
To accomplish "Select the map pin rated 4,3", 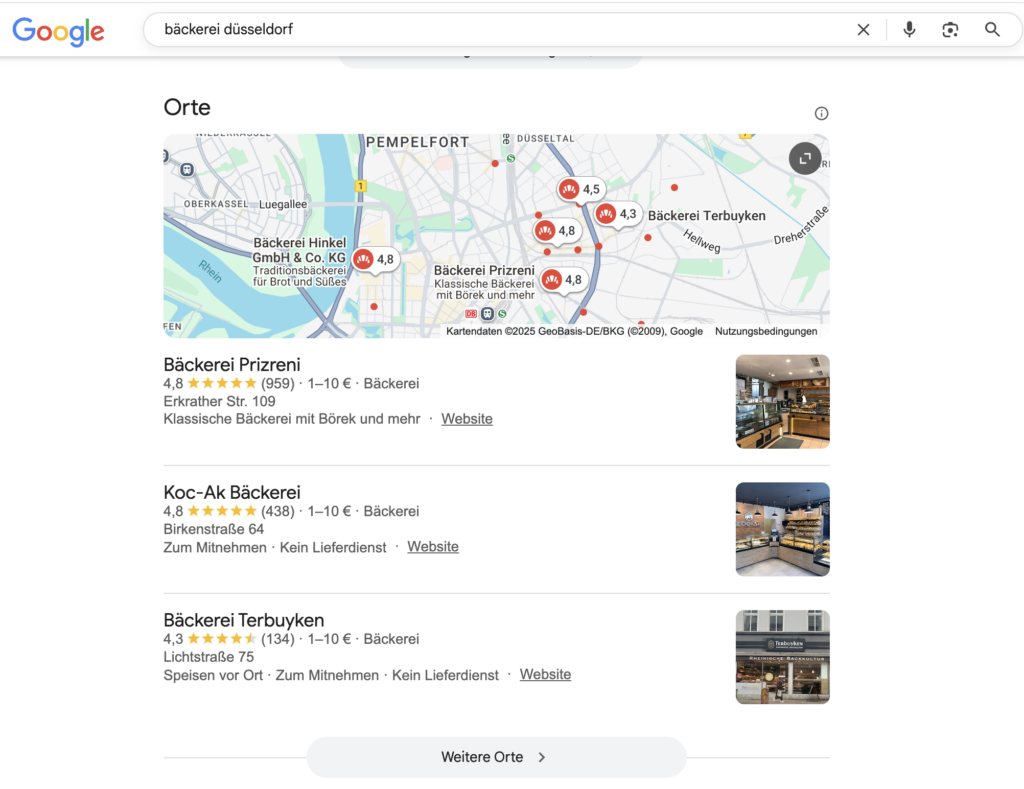I will (617, 214).
